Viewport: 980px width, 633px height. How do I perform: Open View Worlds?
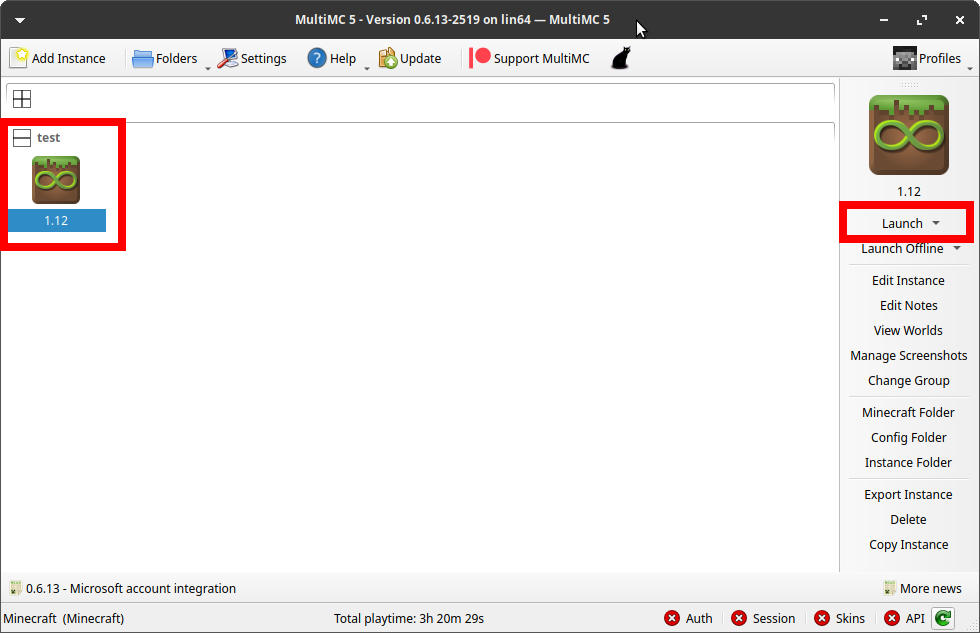(908, 330)
